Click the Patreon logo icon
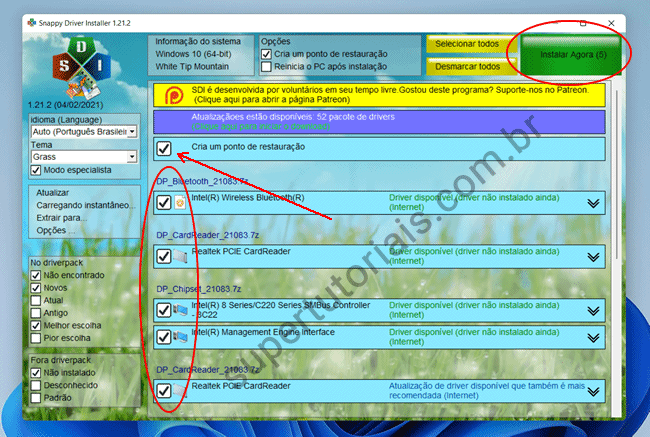The width and height of the screenshot is (650, 437). tap(171, 95)
